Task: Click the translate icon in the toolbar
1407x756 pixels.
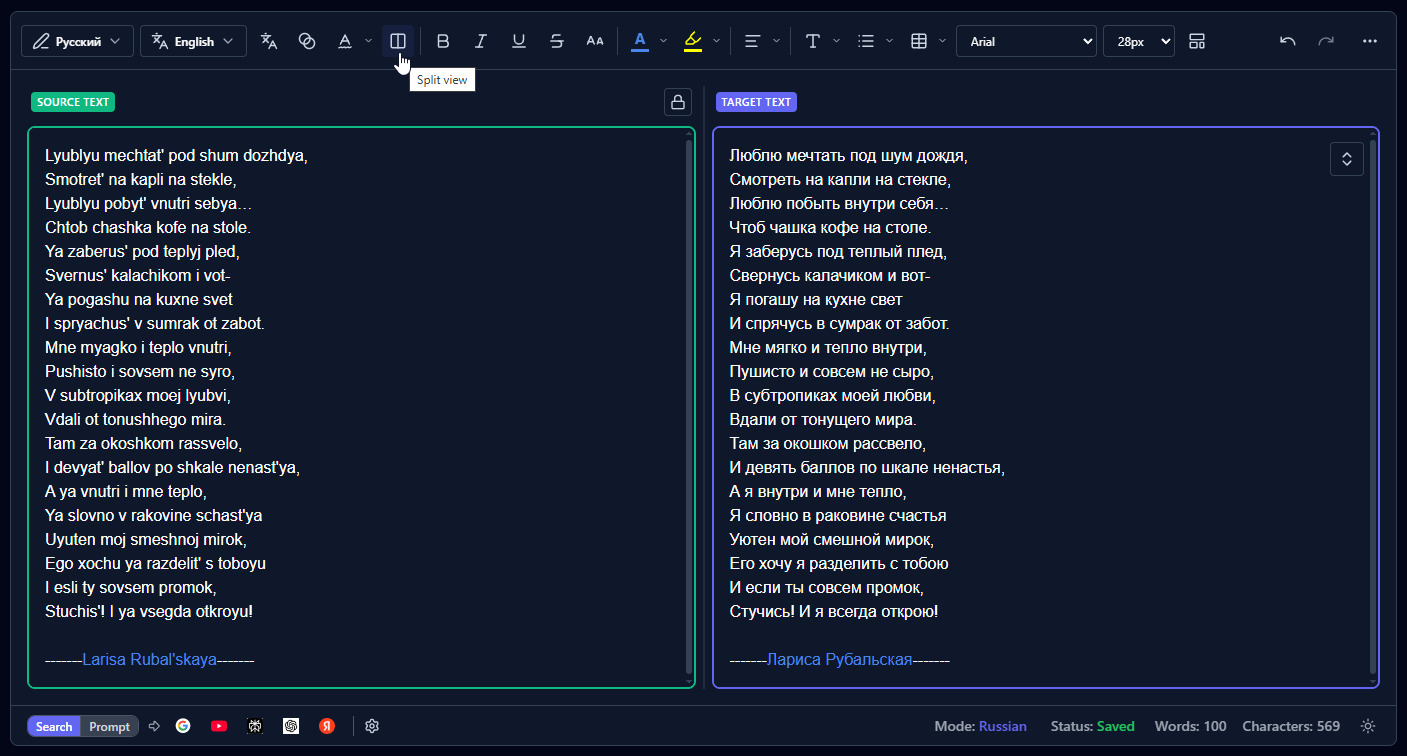Action: [269, 41]
